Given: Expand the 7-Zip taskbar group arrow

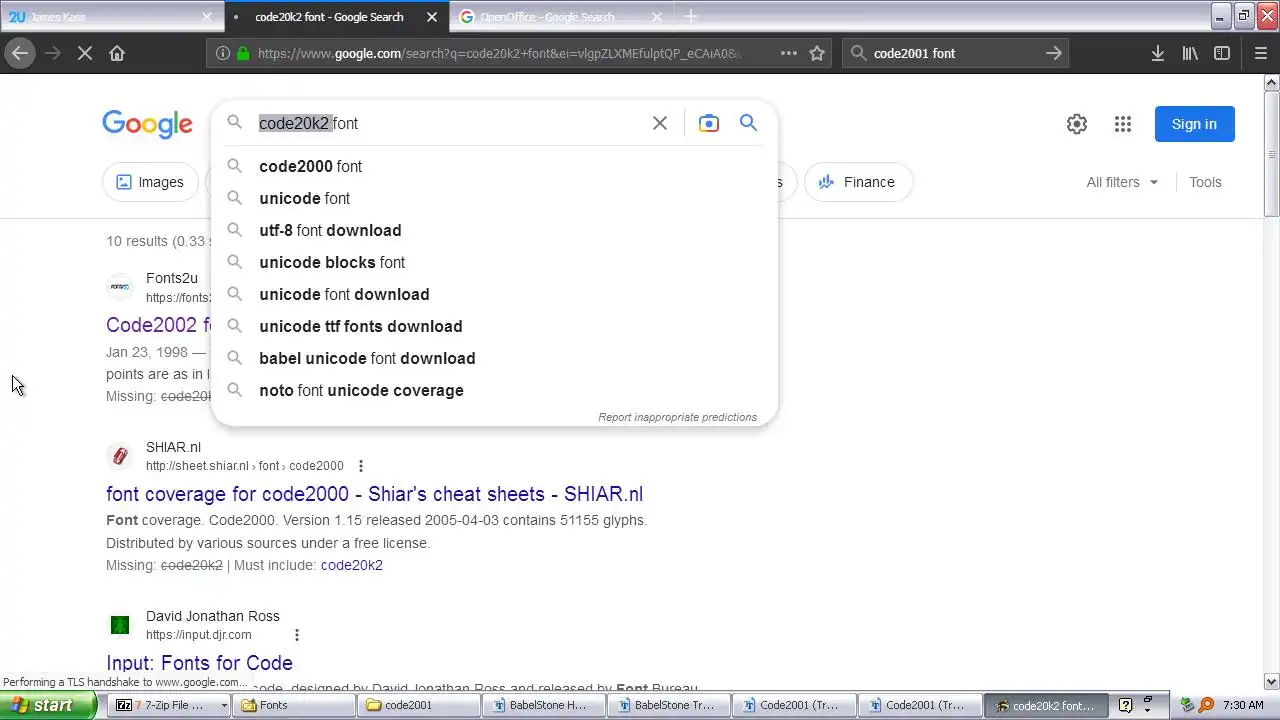Looking at the screenshot, I should click(x=226, y=705).
